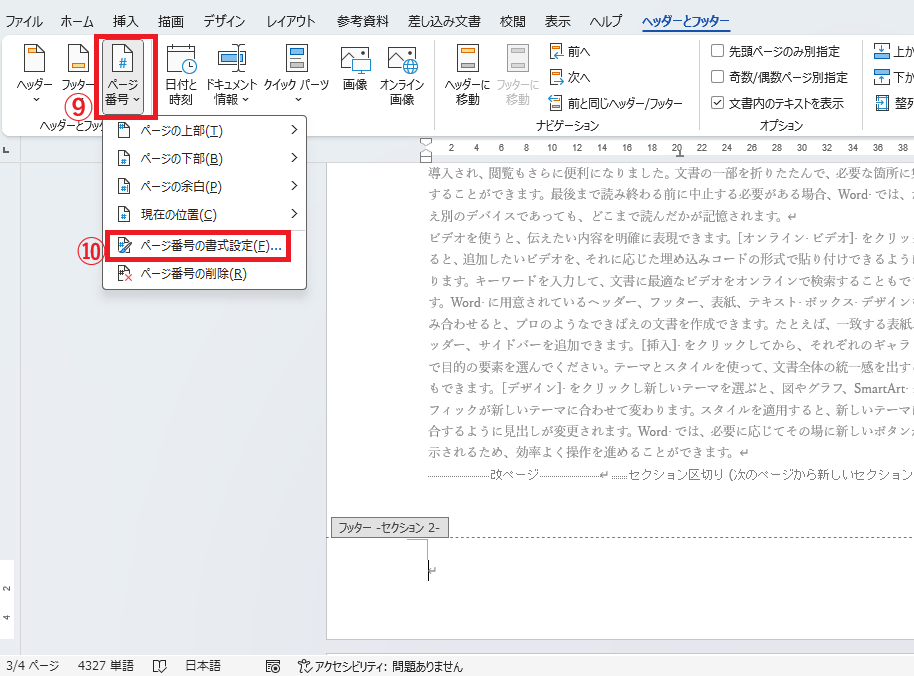Viewport: 914px width, 676px height.
Task: Open the フッター (Footer) gallery button
Action: 78,75
